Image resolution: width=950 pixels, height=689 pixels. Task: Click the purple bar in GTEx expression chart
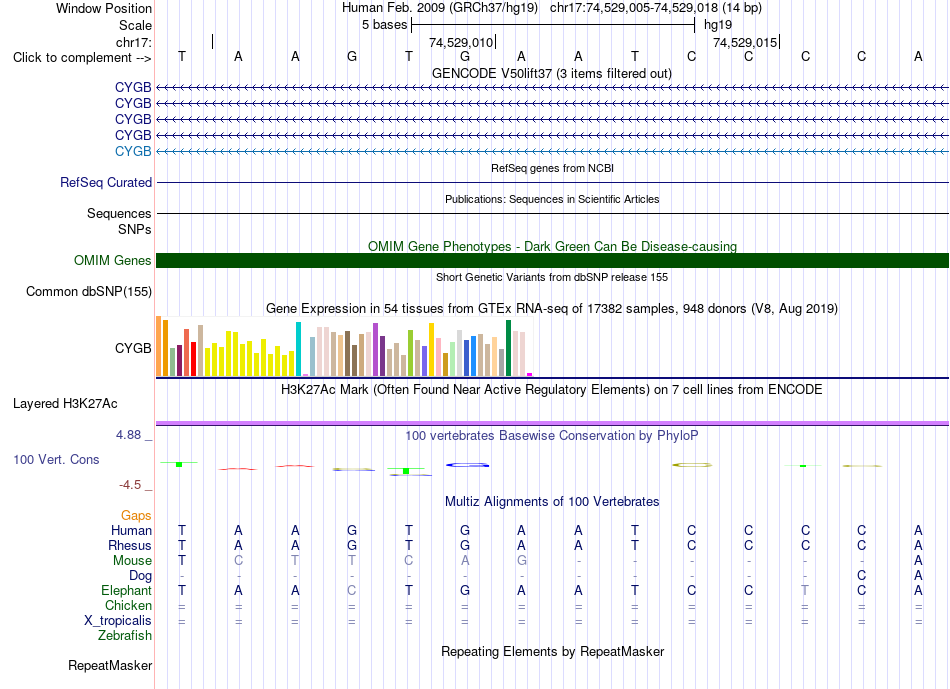(x=376, y=350)
